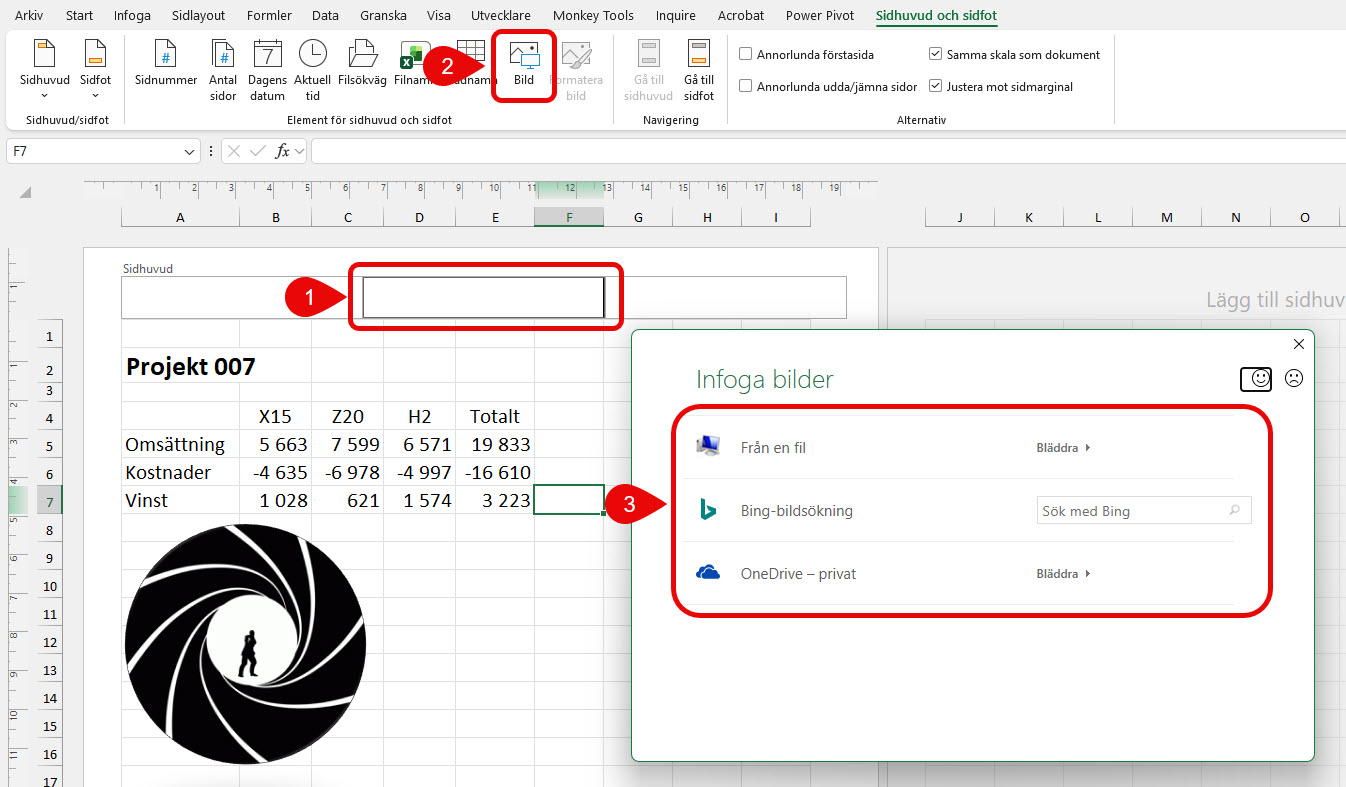Click the Sök med Bing search field
The height and width of the screenshot is (787, 1346).
[1134, 511]
